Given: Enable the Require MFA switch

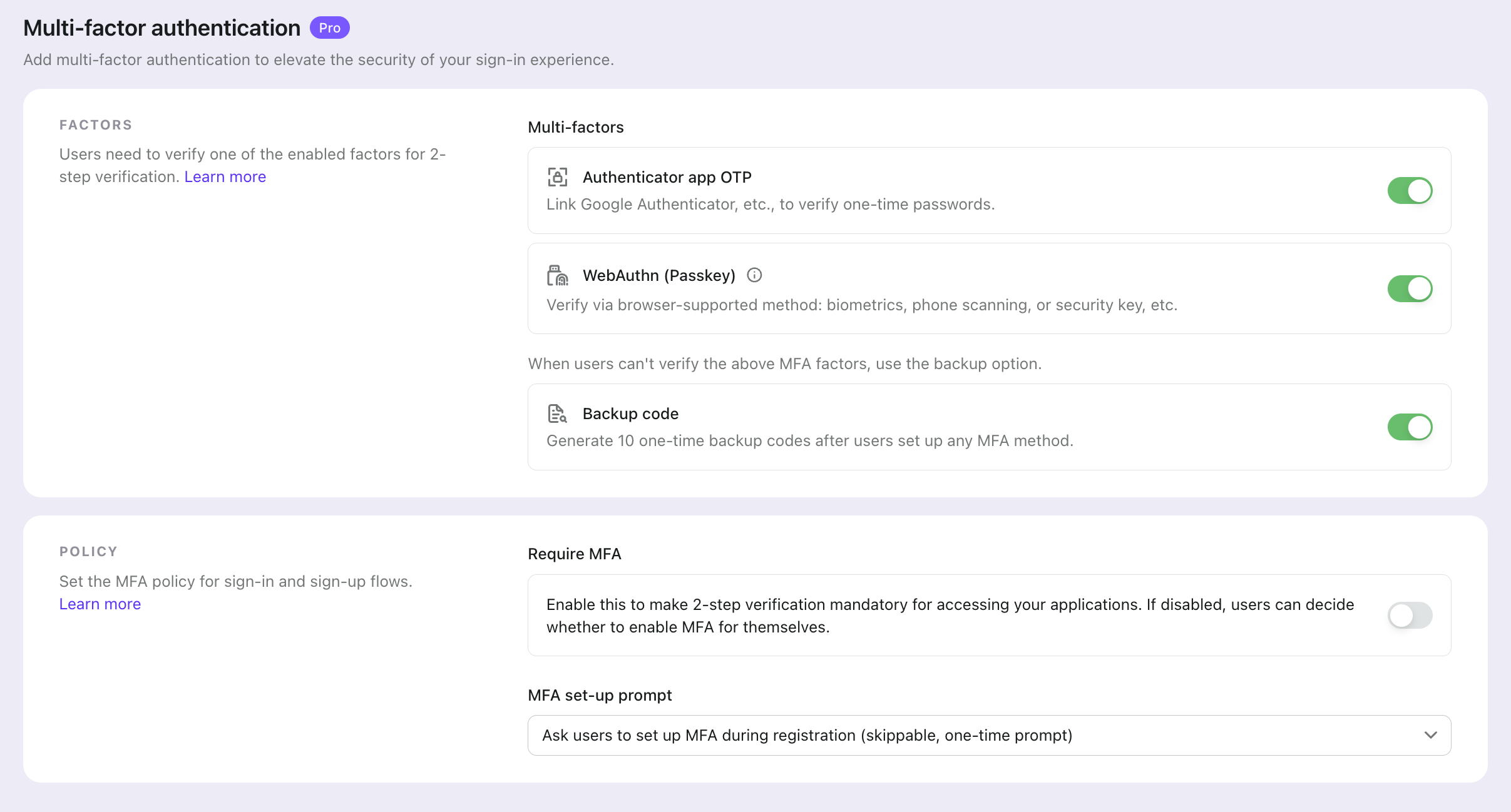Looking at the screenshot, I should (x=1410, y=616).
